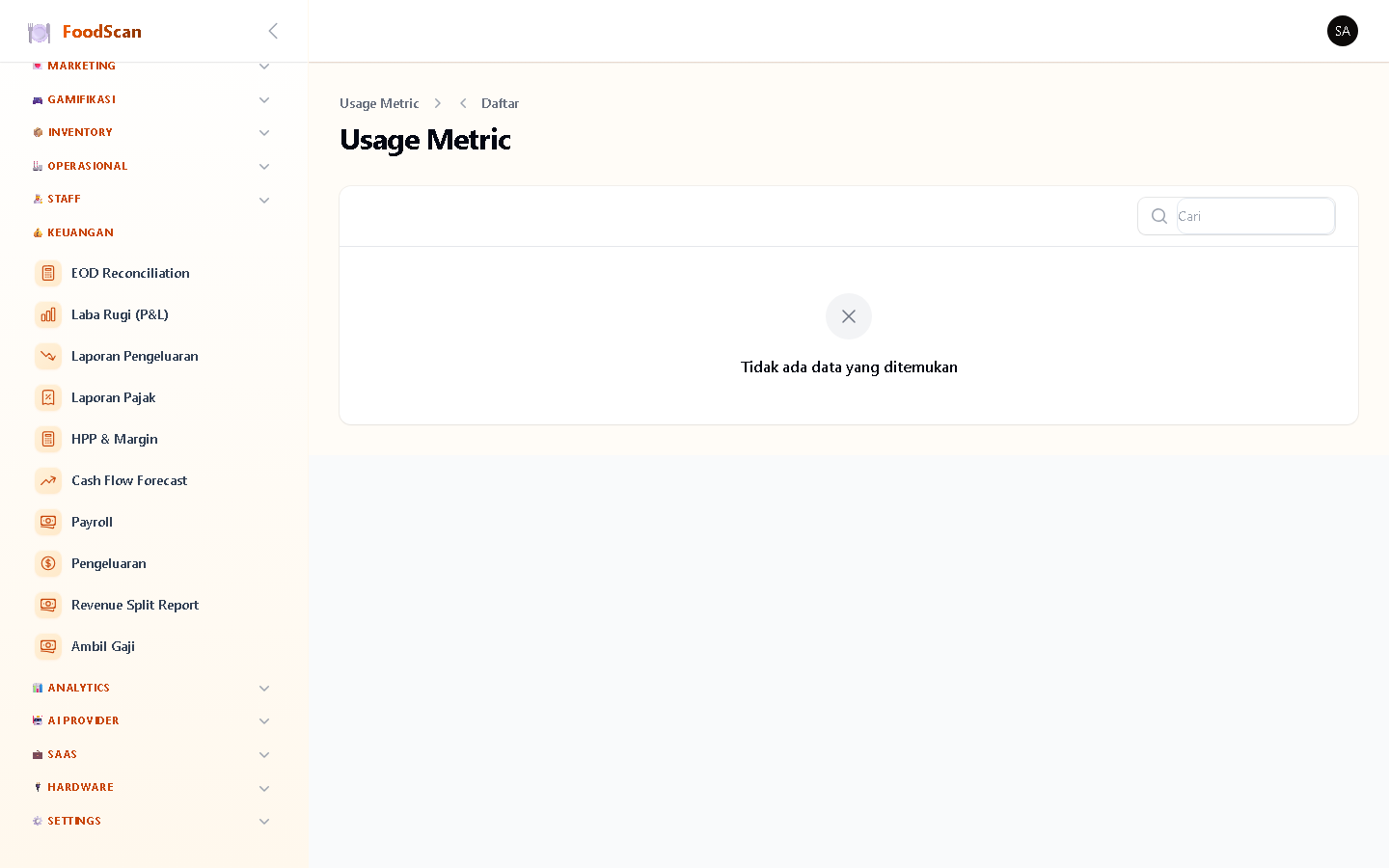Screen dimensions: 1389x868
Task: Click the 'Tidak ada data yang ditemukan' text
Action: click(x=849, y=366)
